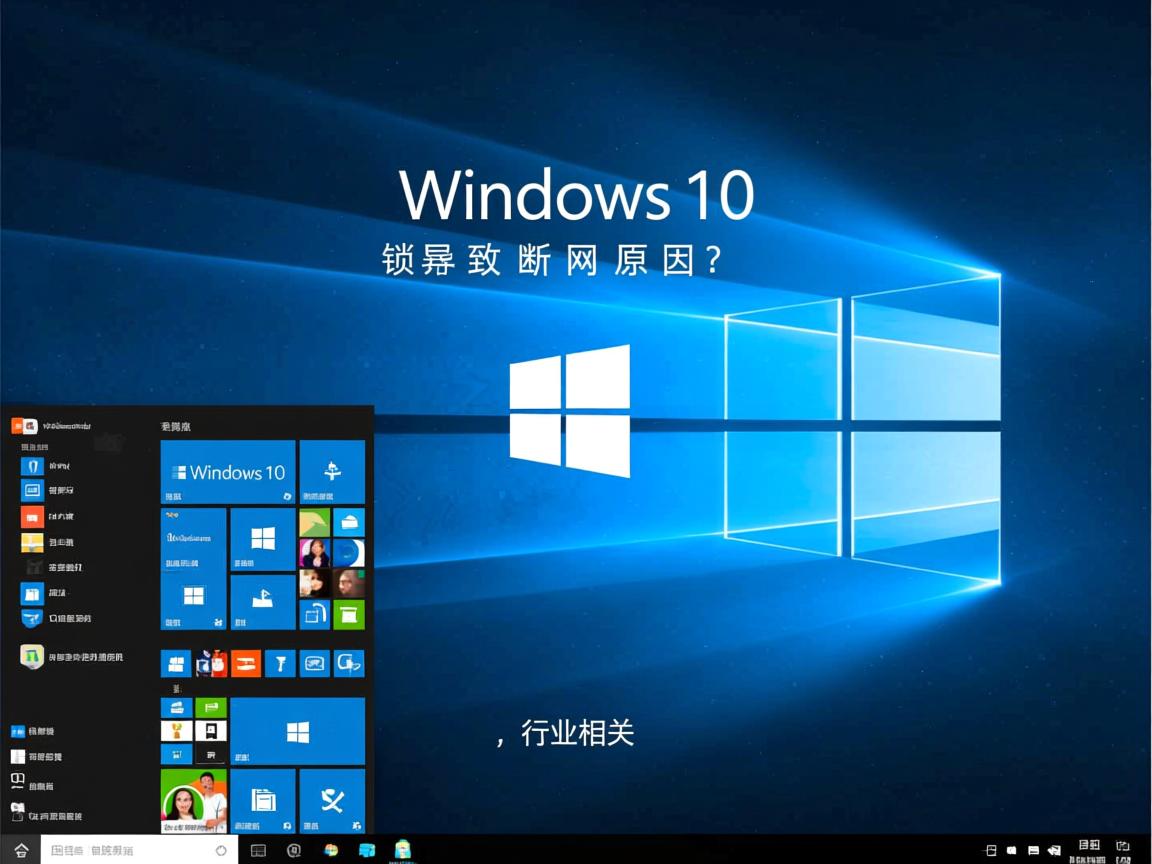Click the bottom power option in the Start menu sidebar
Image resolution: width=1152 pixels, height=864 pixels.
[x=18, y=815]
